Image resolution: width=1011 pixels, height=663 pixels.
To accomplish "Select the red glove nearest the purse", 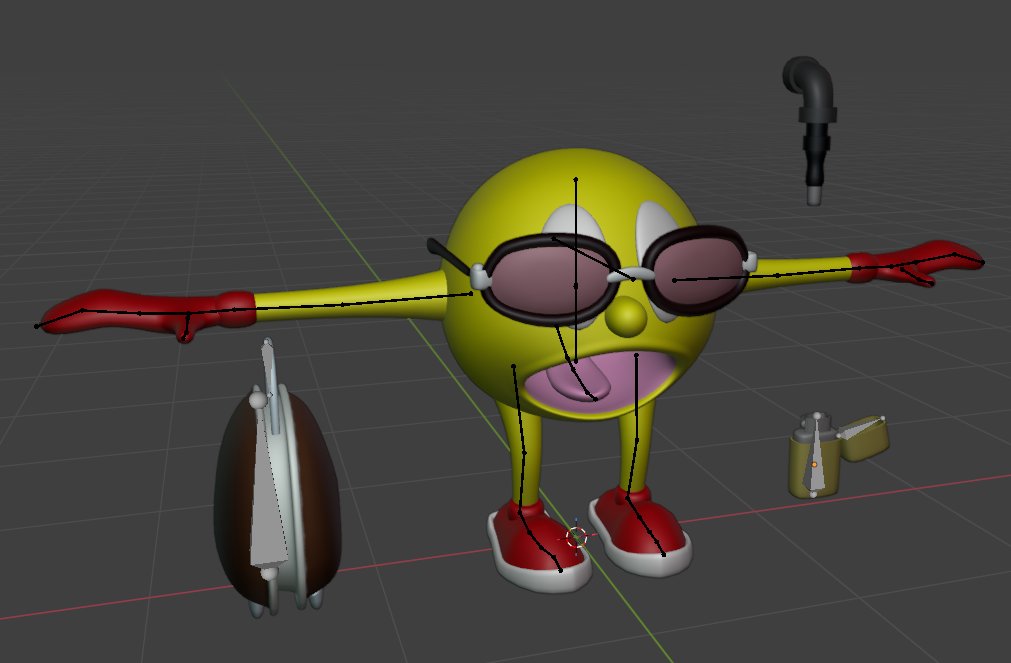I will pos(148,313).
